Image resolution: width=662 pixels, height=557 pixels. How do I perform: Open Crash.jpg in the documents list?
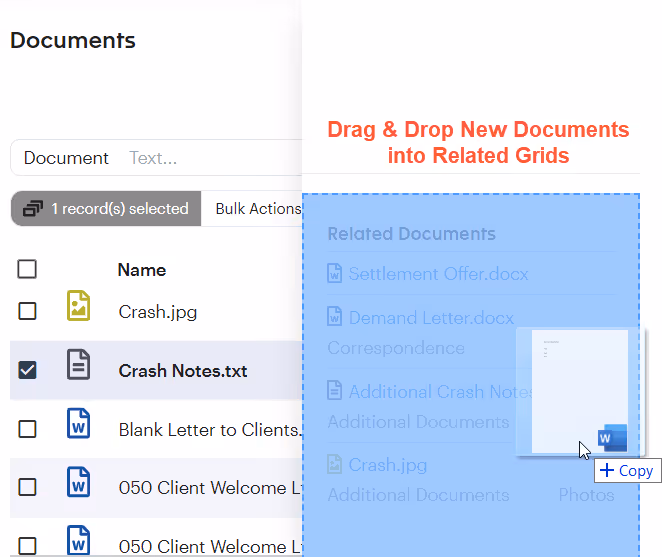pos(158,312)
